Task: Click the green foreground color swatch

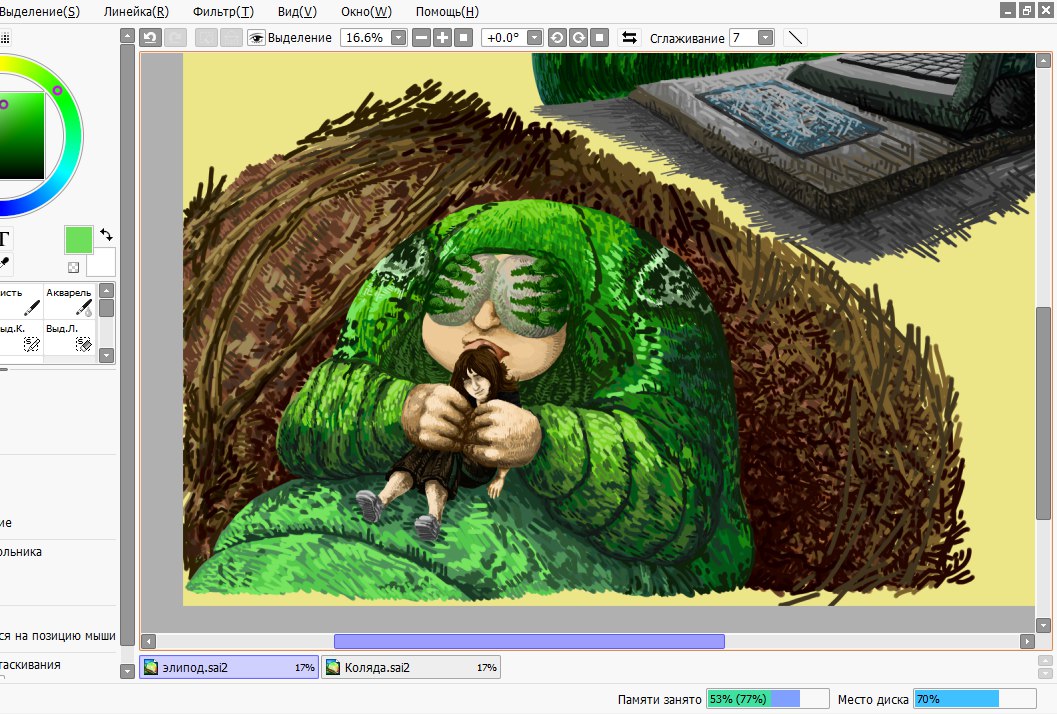Action: click(79, 240)
